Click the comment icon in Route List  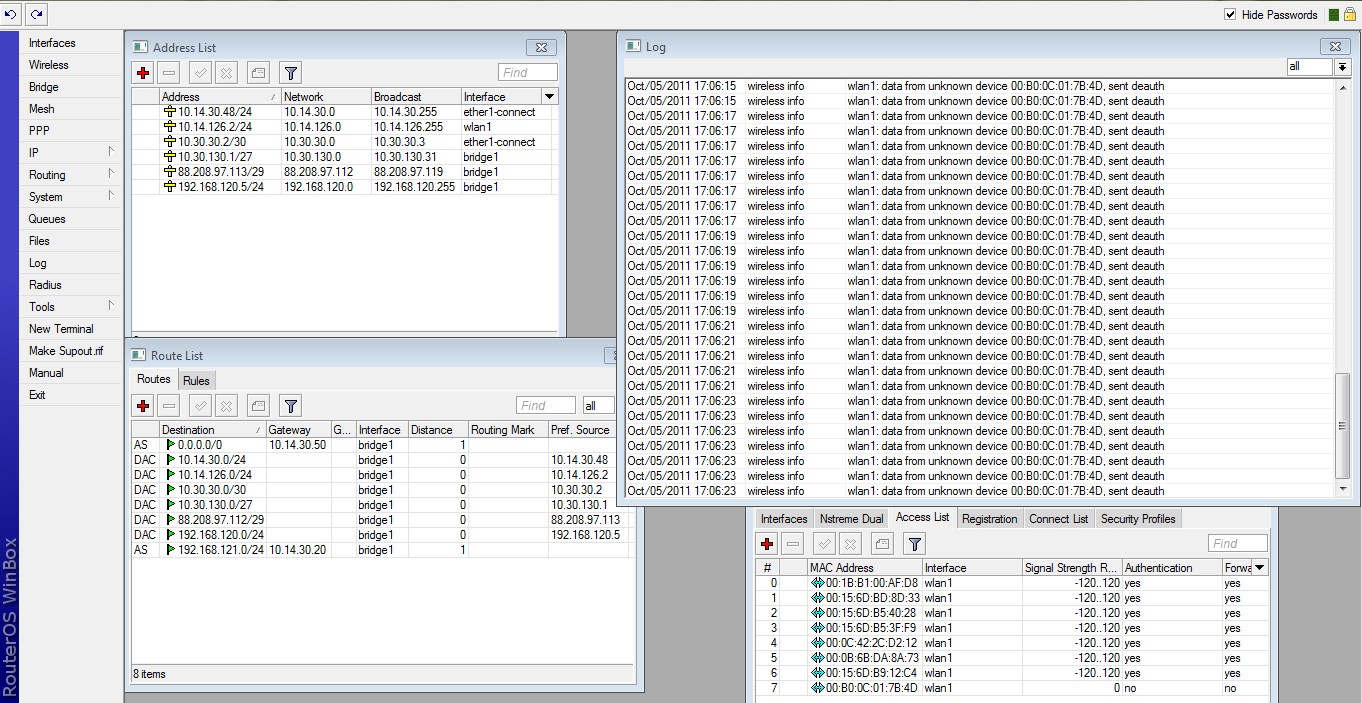pos(258,405)
